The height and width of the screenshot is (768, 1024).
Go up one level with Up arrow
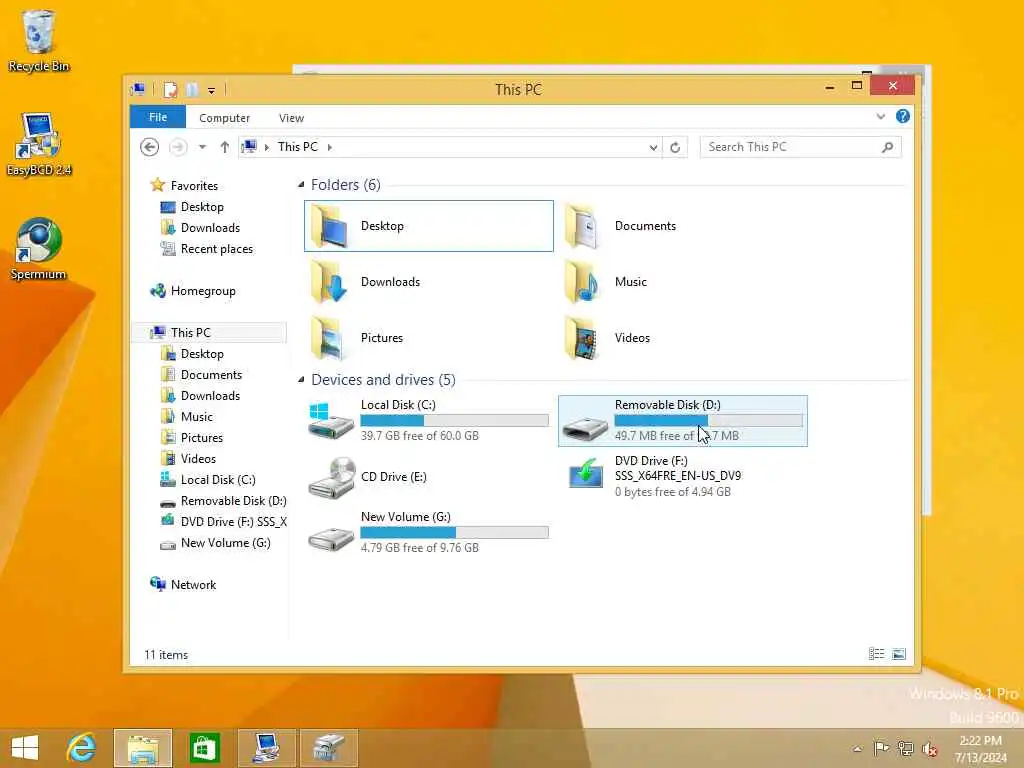pyautogui.click(x=225, y=147)
